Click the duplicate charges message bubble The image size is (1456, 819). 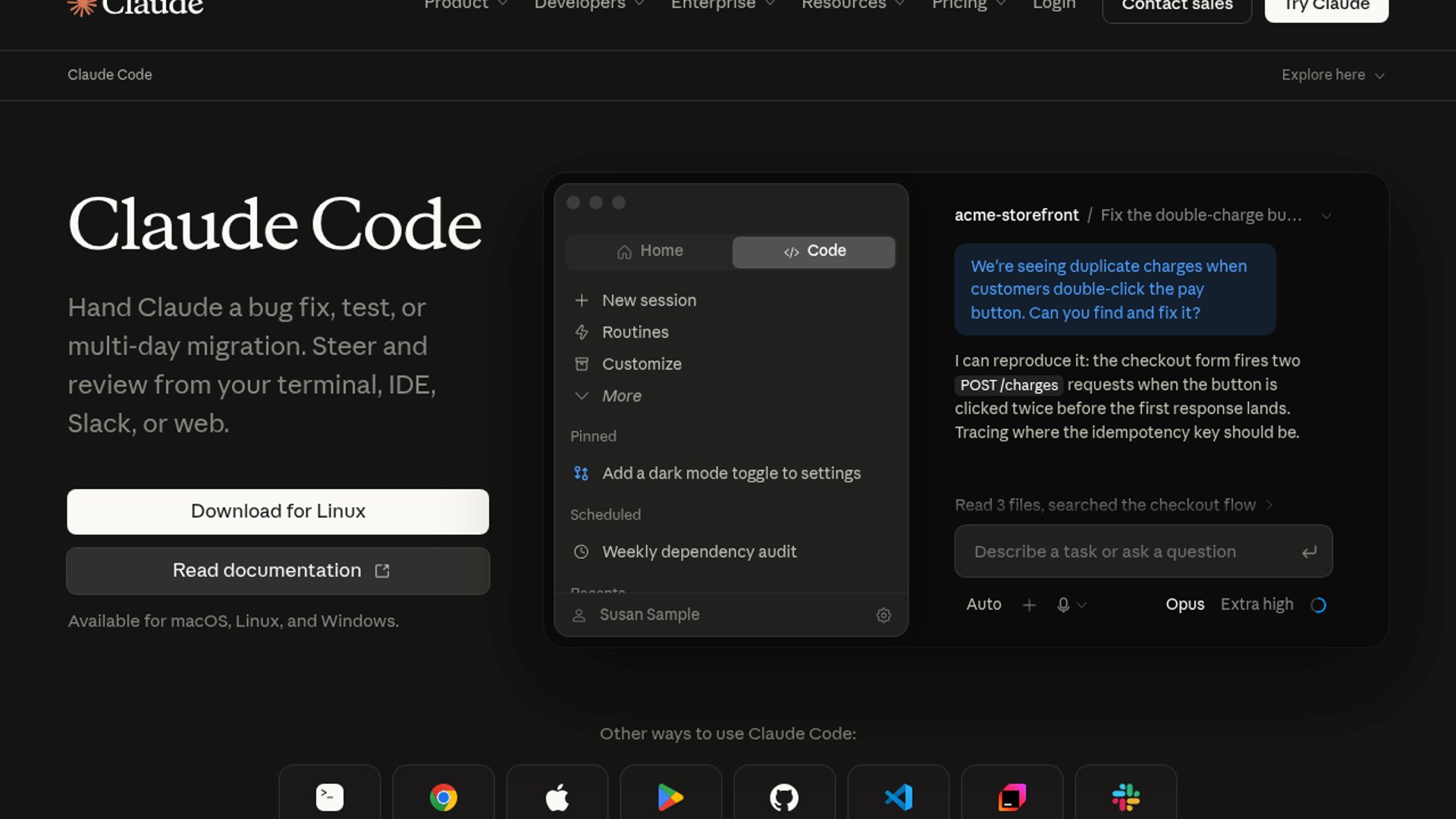pyautogui.click(x=1115, y=290)
